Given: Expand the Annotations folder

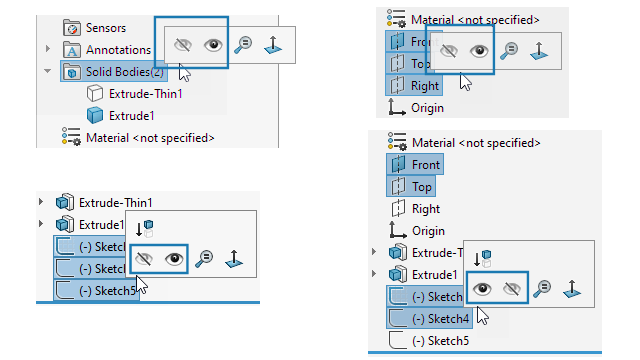Looking at the screenshot, I should pos(48,49).
